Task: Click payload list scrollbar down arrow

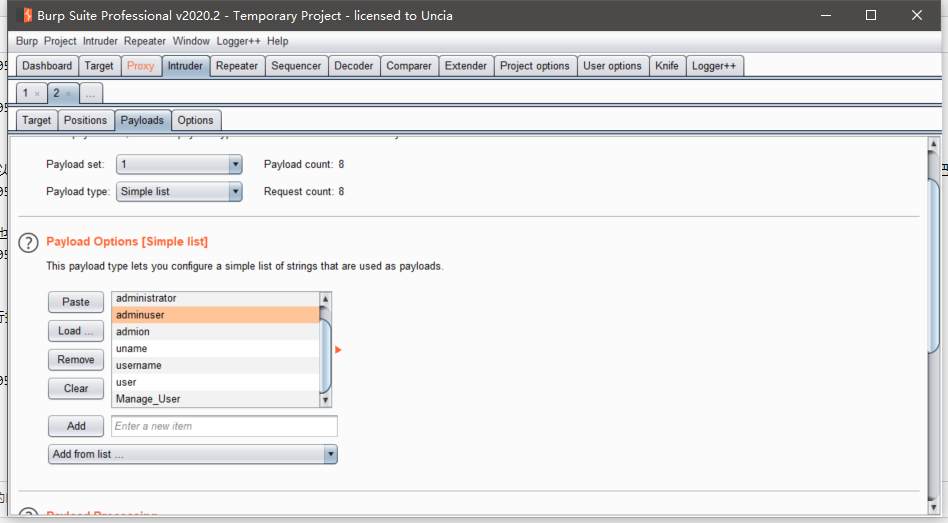Action: pyautogui.click(x=325, y=400)
